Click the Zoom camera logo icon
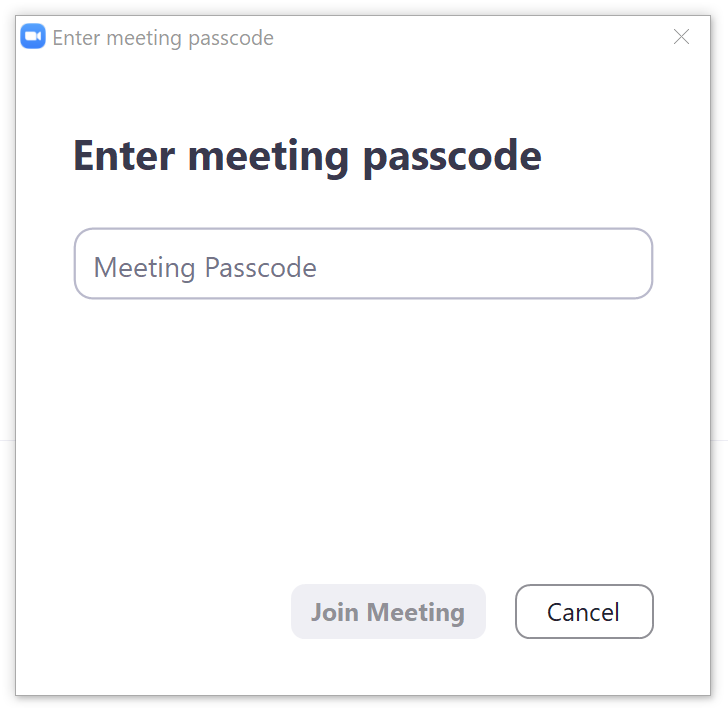This screenshot has height=708, width=728. pos(33,36)
